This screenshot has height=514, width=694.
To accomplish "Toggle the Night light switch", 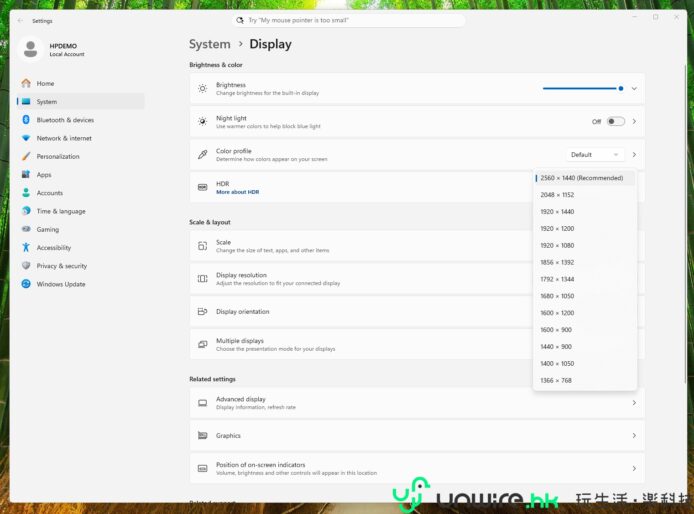I will [x=616, y=121].
